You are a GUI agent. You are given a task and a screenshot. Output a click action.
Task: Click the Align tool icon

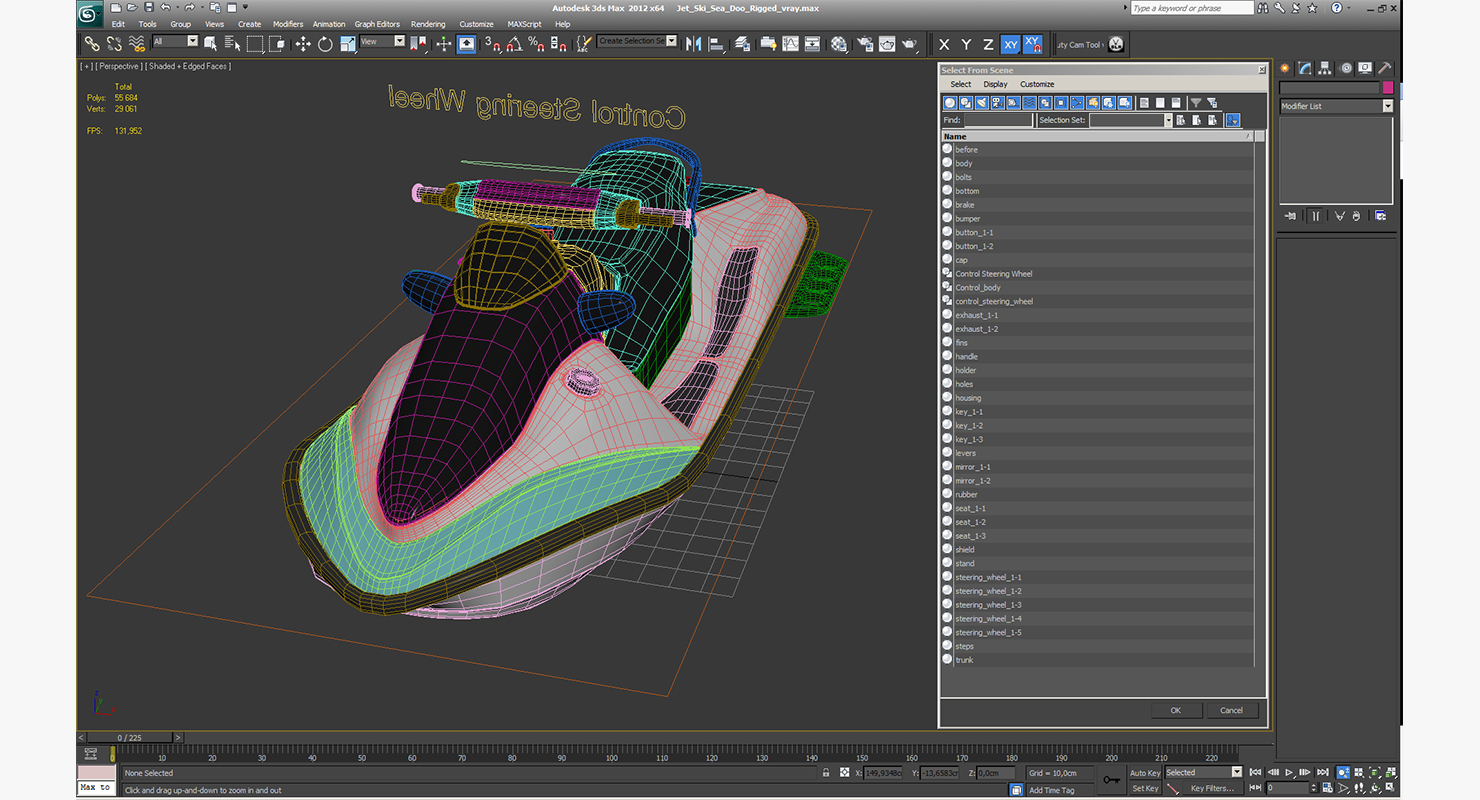tap(716, 44)
